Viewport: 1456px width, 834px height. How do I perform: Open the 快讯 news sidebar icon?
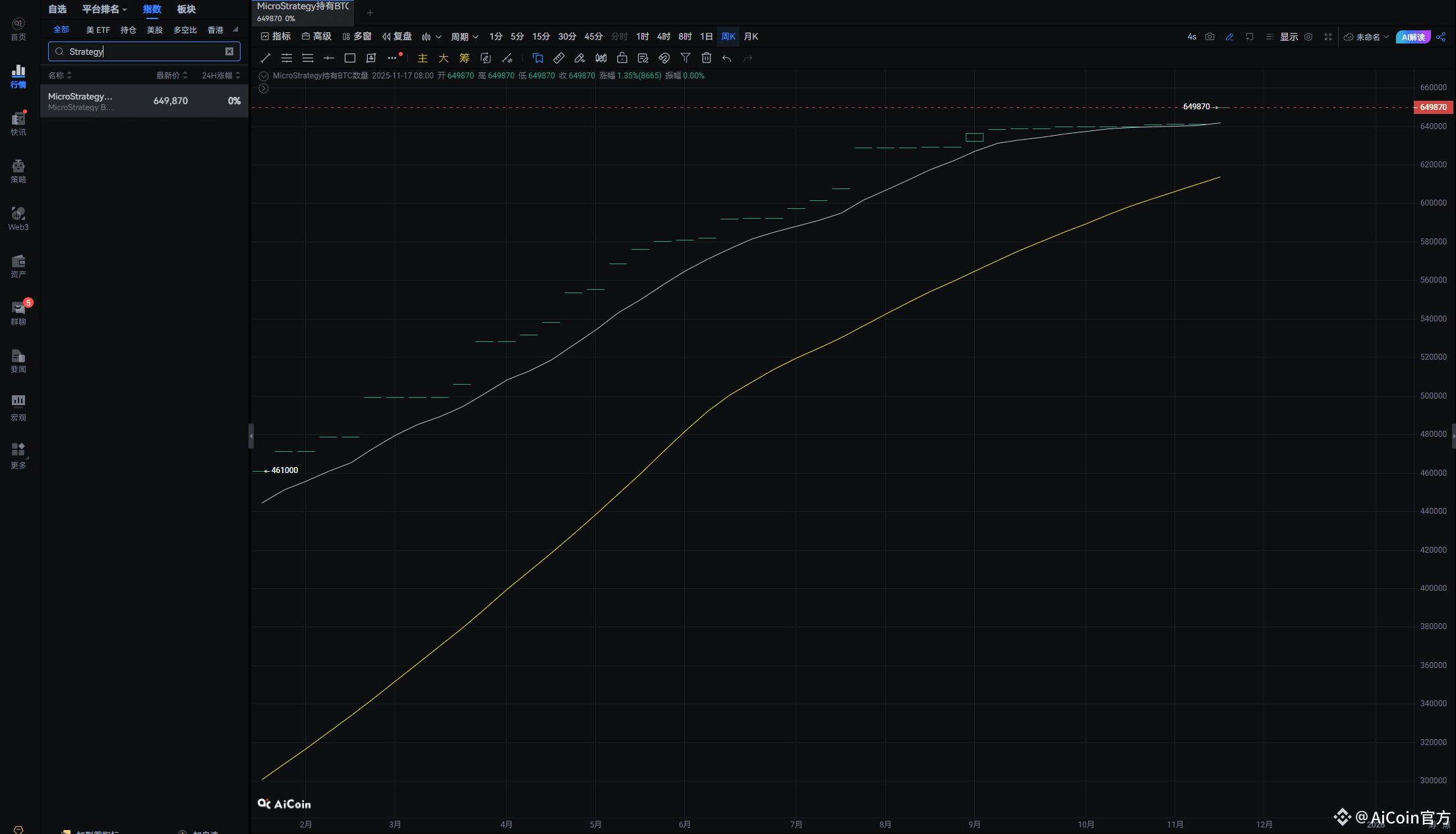point(18,123)
